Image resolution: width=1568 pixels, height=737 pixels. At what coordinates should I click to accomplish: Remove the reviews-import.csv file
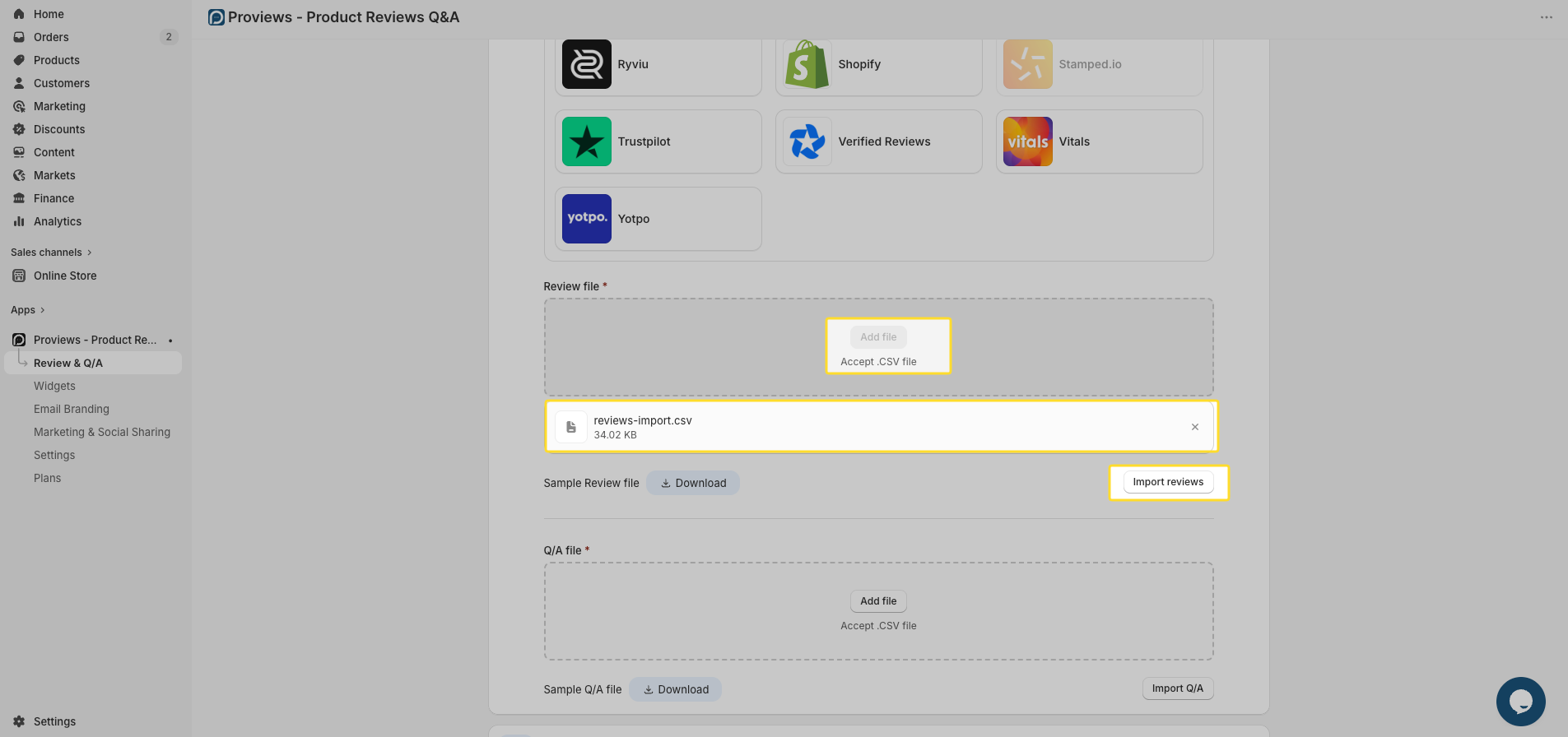tap(1195, 427)
